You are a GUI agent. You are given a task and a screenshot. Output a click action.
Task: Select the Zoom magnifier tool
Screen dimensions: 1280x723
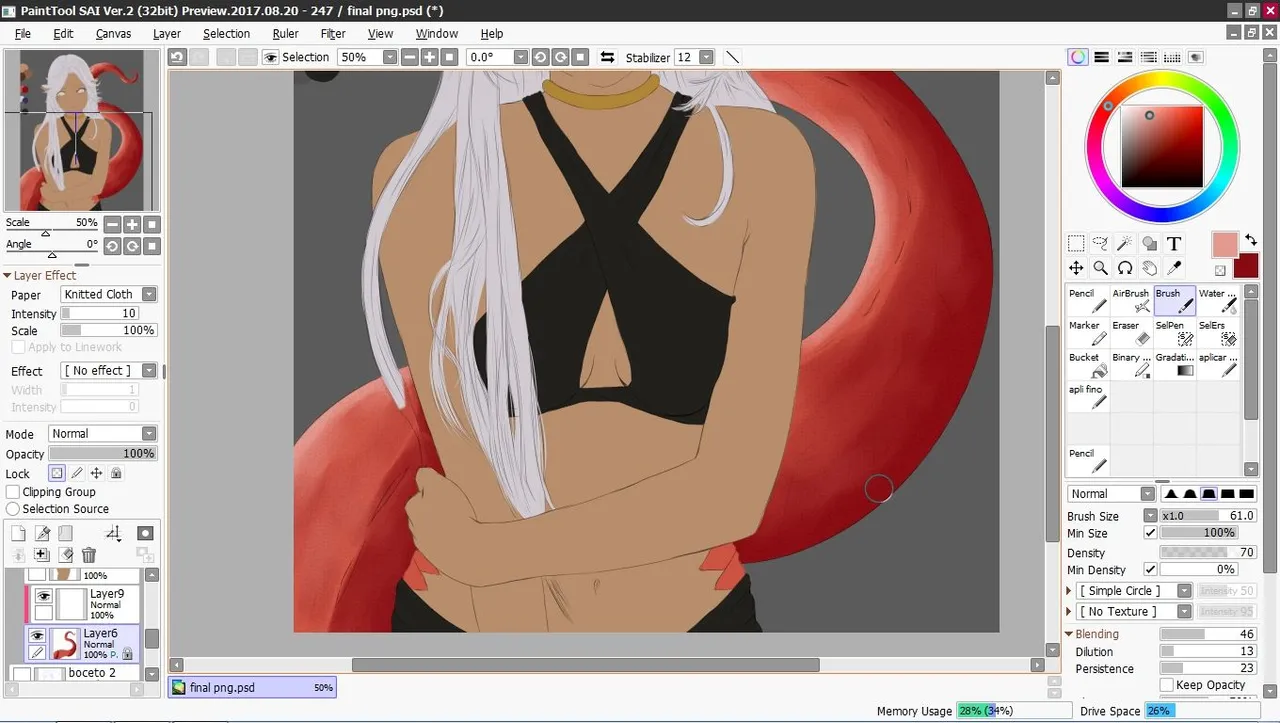[x=1100, y=268]
